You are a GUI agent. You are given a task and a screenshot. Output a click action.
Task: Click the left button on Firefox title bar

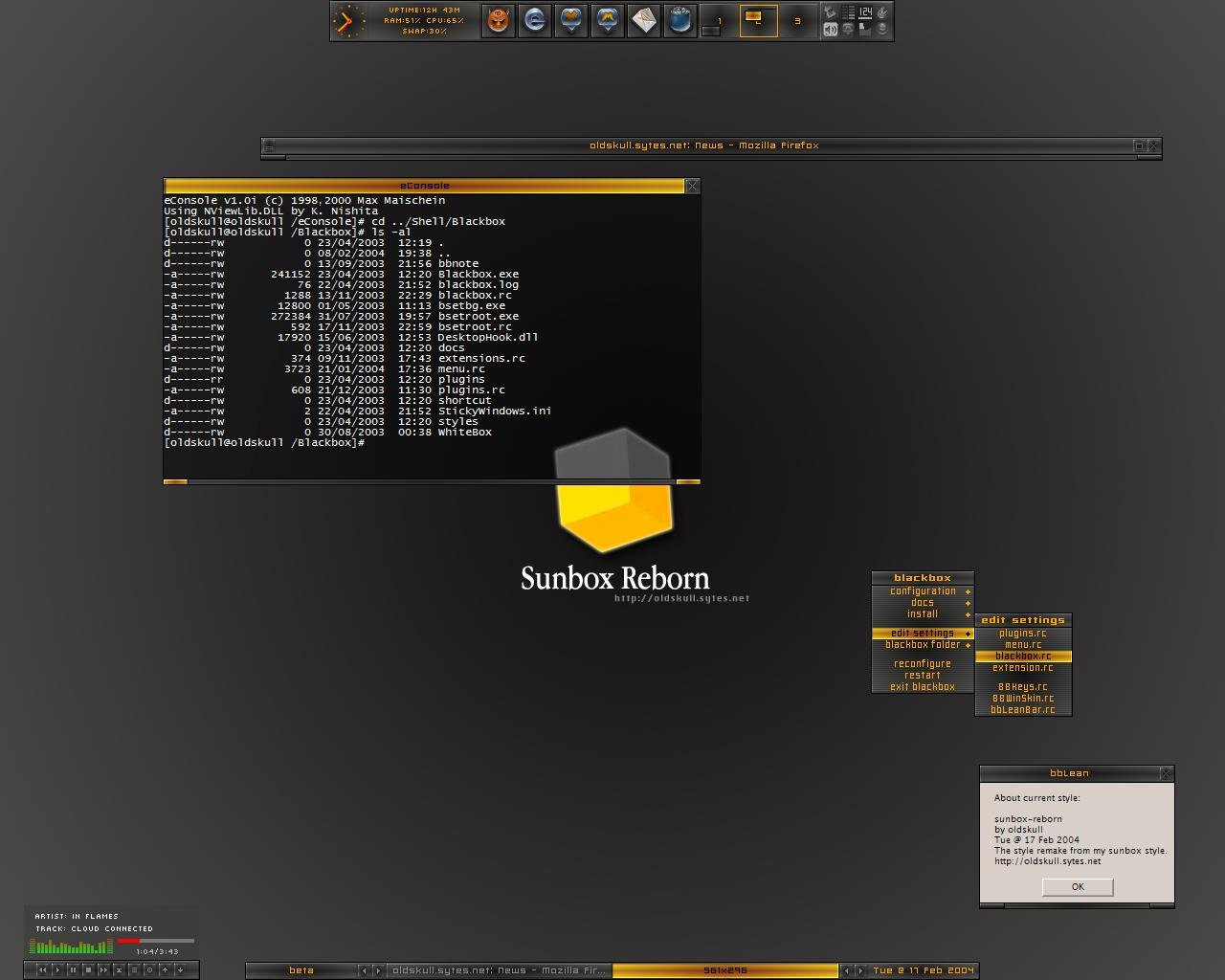[x=270, y=145]
